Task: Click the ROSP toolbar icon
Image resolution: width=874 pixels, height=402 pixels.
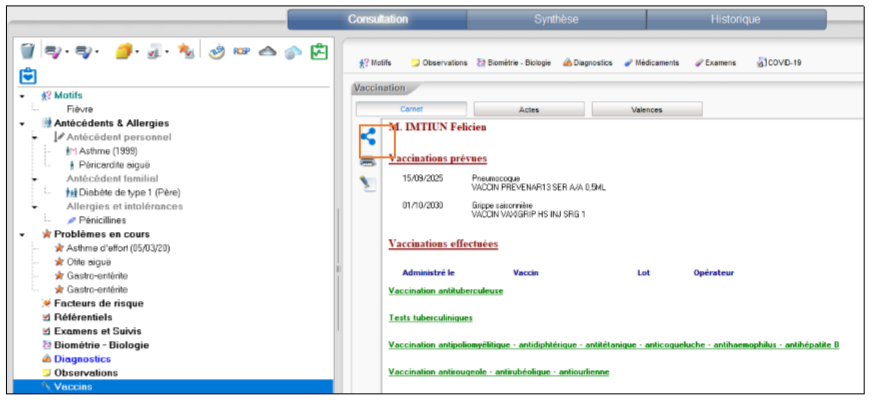Action: pyautogui.click(x=241, y=50)
